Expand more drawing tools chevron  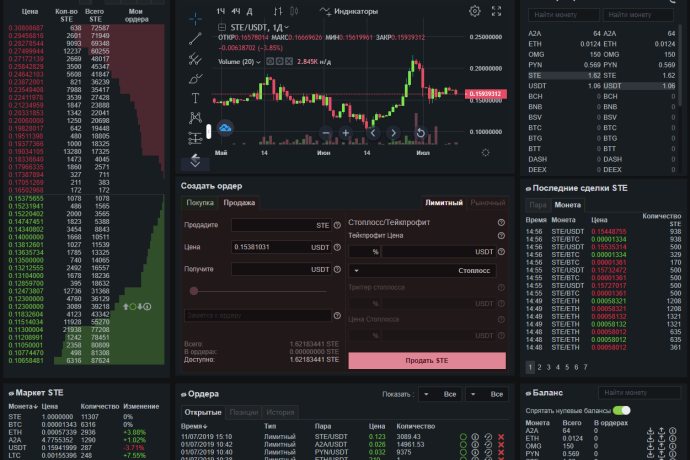pos(195,165)
